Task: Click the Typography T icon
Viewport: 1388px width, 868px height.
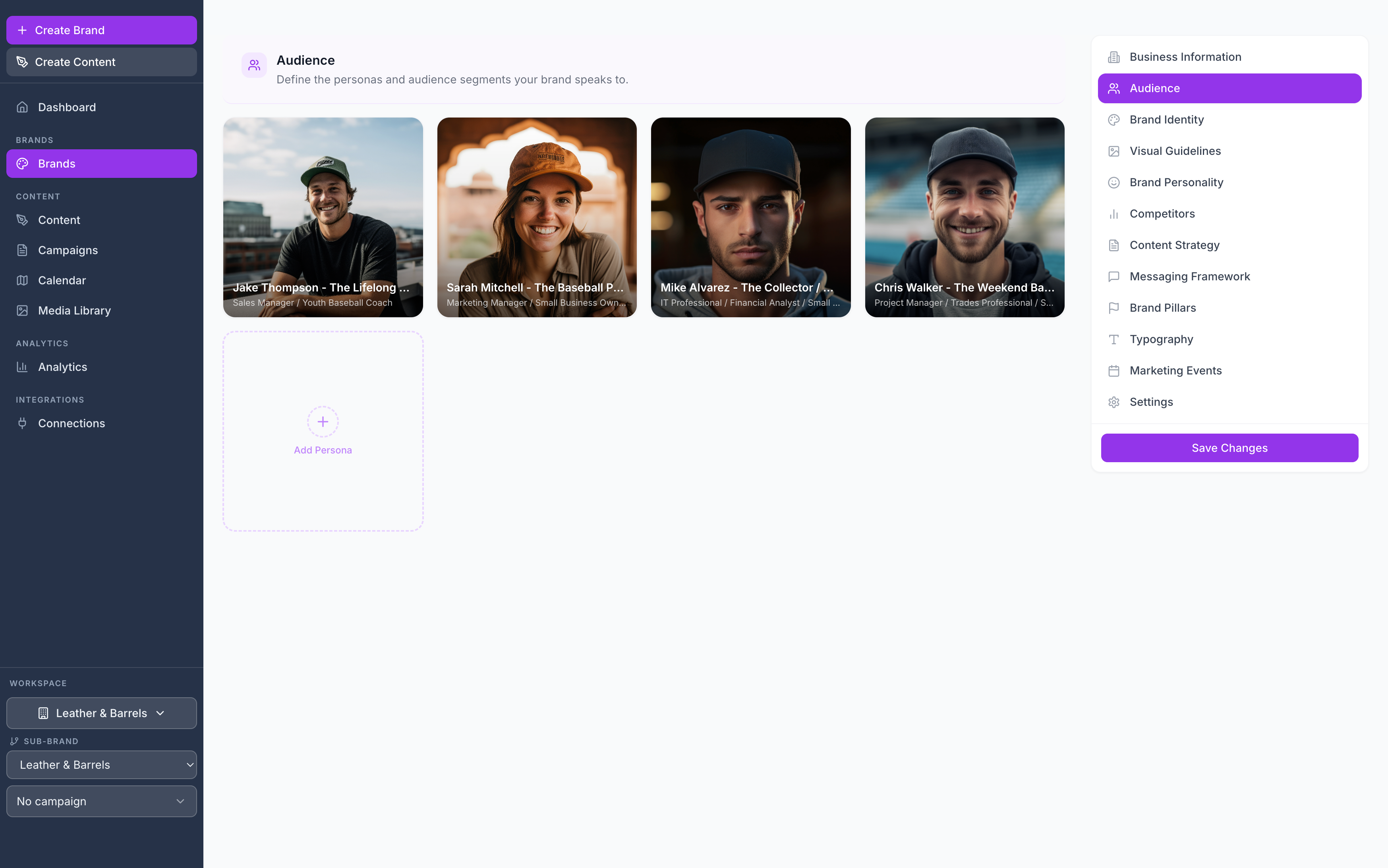Action: [x=1113, y=339]
